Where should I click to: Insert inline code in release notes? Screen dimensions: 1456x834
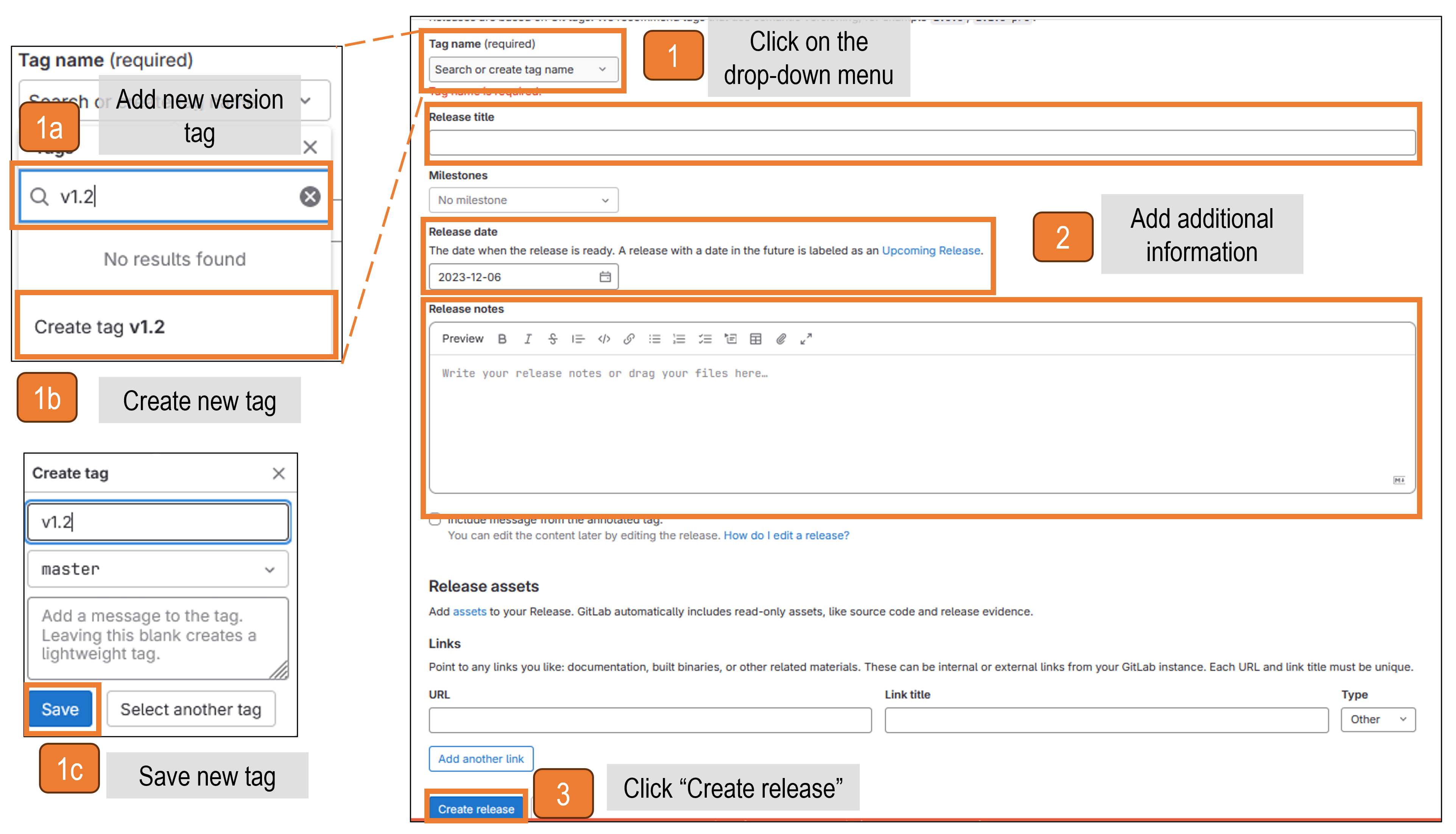pos(604,339)
